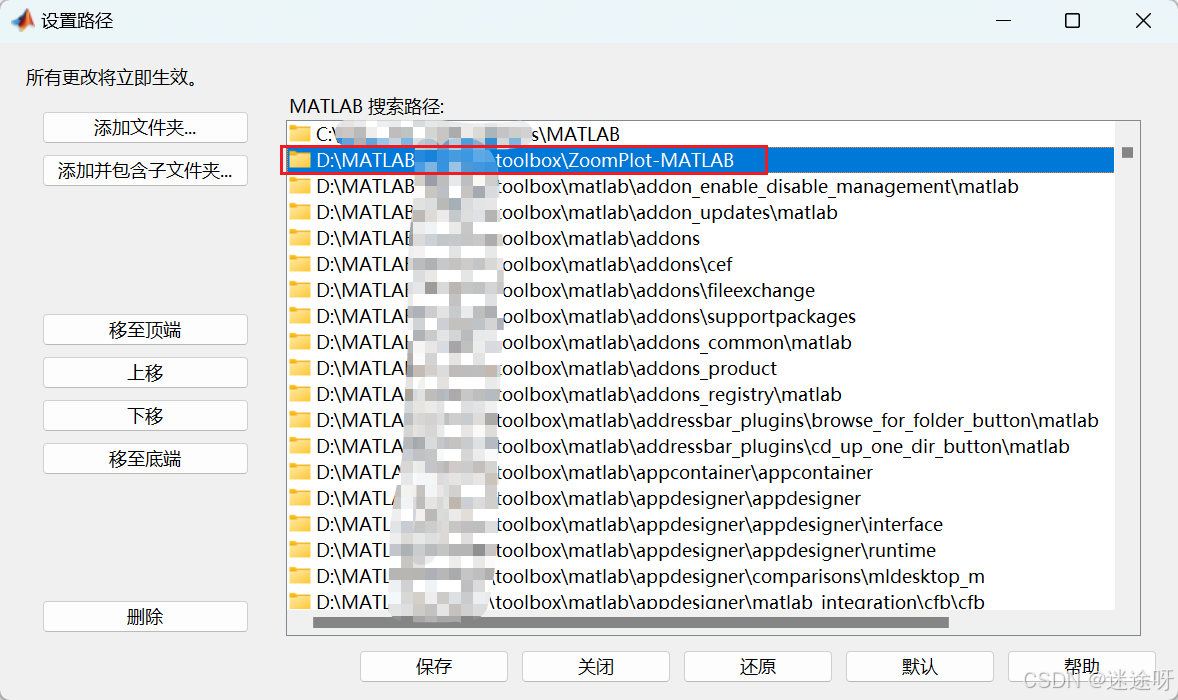Click the Save (保存) button
This screenshot has width=1178, height=700.
point(433,666)
